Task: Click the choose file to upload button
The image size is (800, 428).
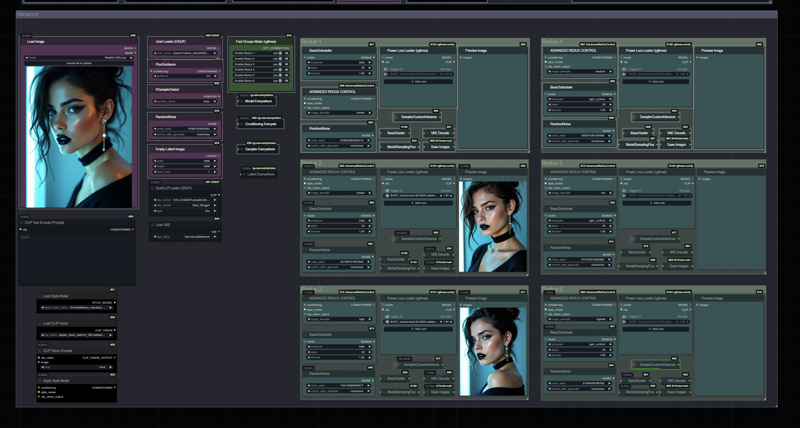Action: (79, 63)
